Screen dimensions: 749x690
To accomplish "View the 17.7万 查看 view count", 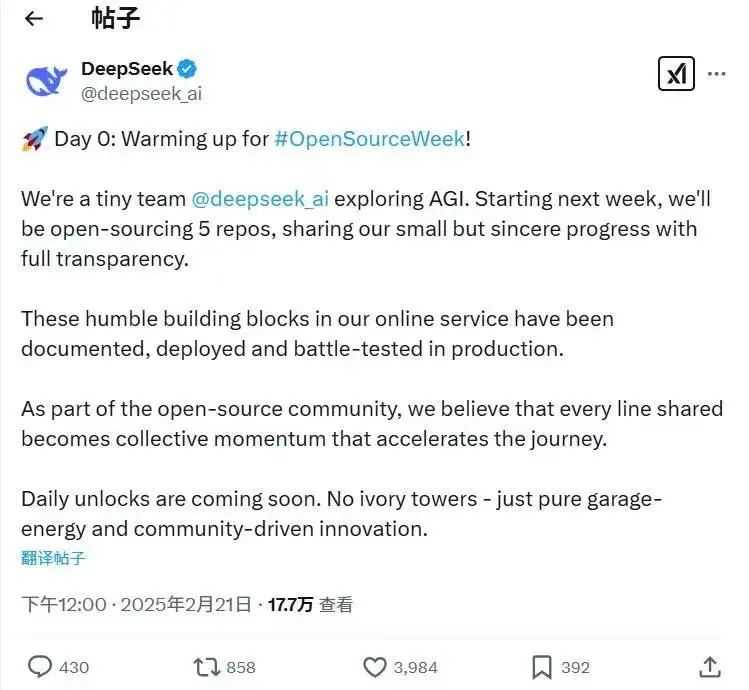I will (x=310, y=604).
